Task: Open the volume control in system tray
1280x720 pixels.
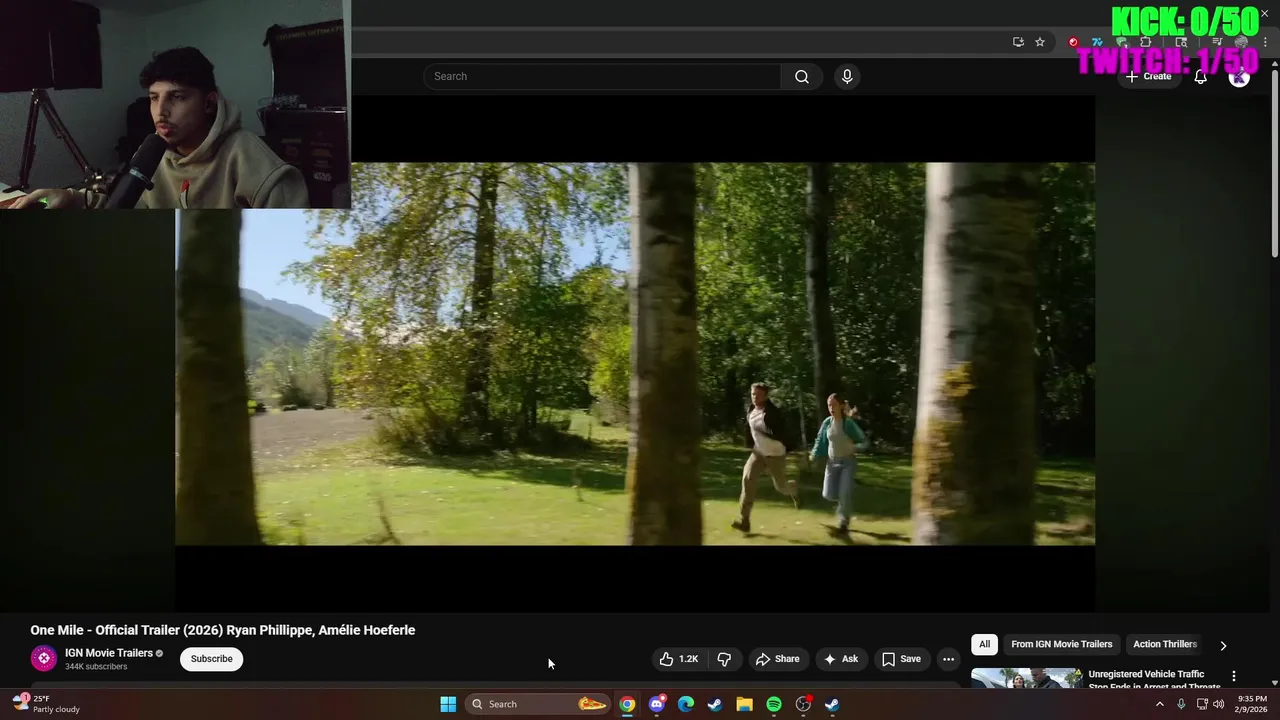Action: [1218, 704]
